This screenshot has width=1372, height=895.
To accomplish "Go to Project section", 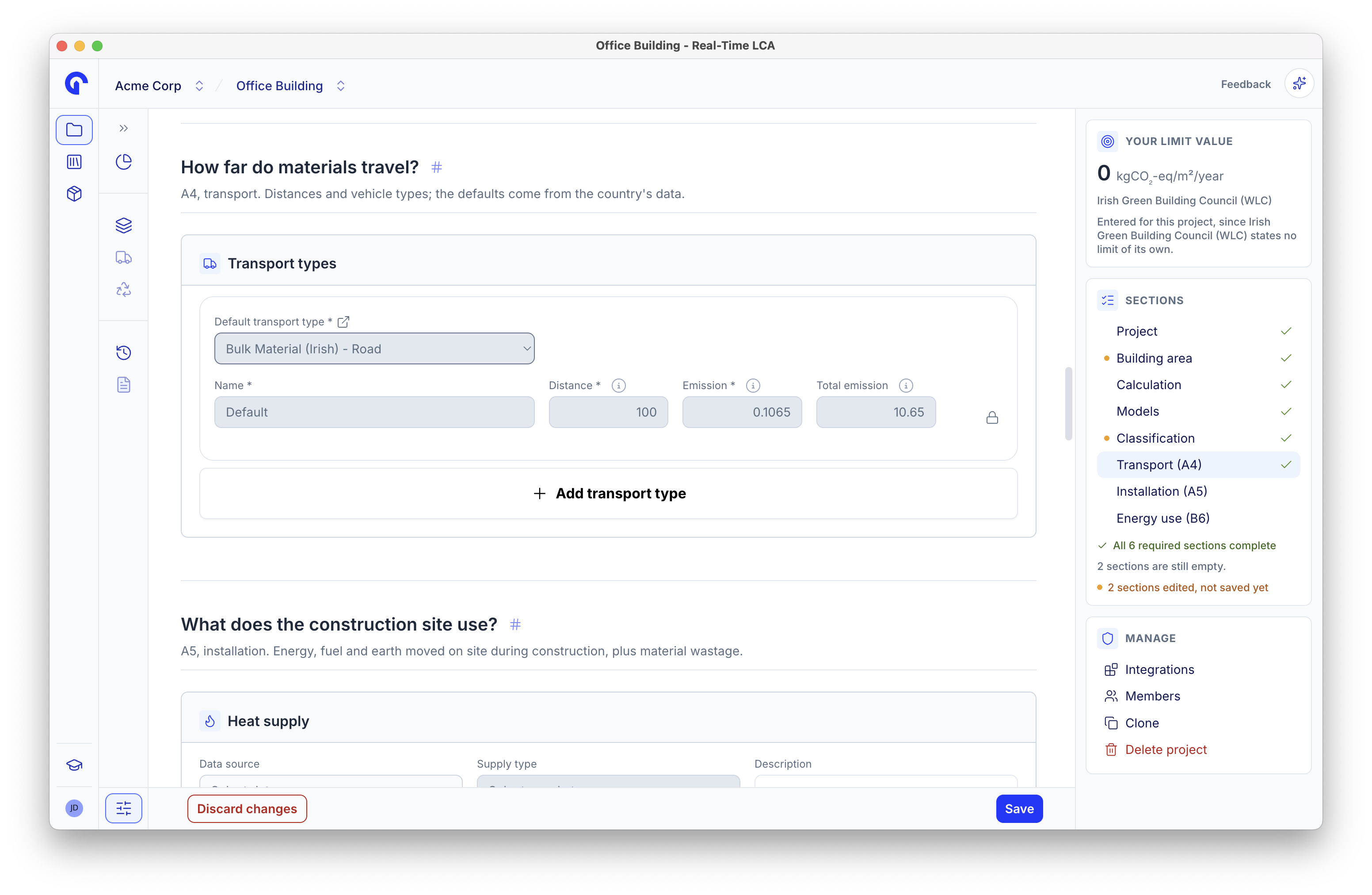I will tap(1198, 331).
